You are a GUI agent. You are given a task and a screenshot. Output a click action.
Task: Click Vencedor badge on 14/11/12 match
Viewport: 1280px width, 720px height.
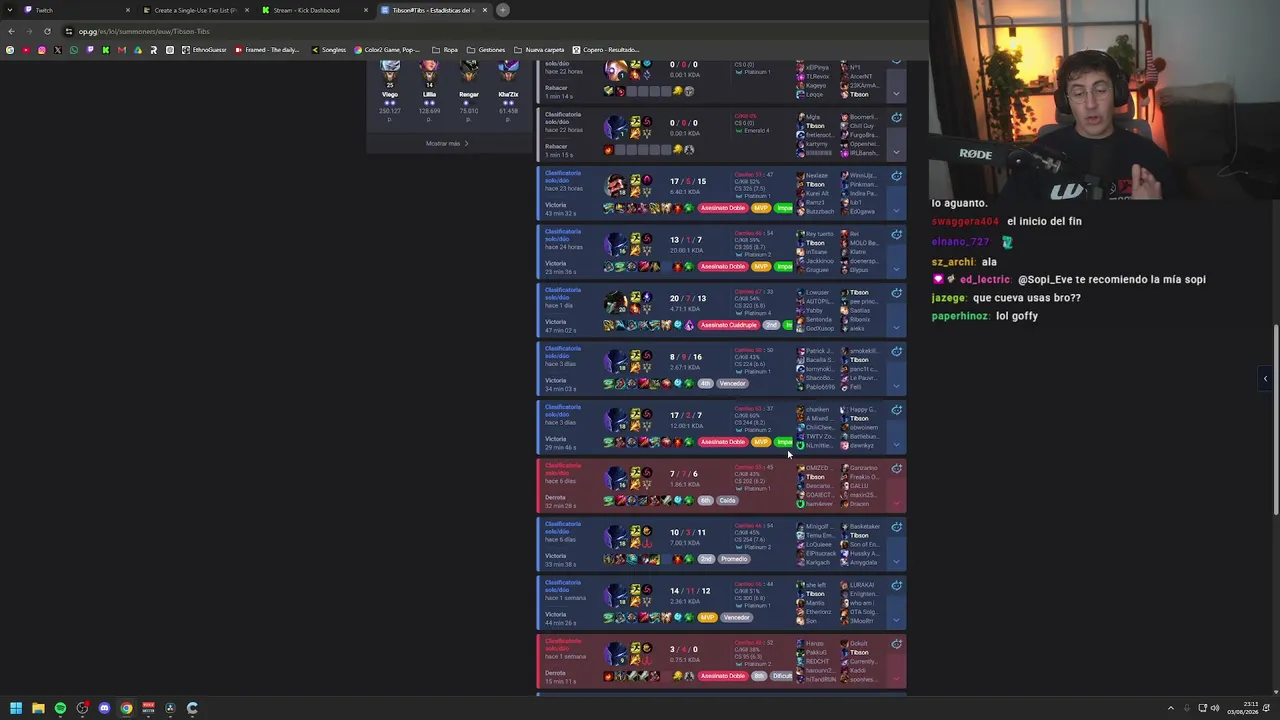(x=737, y=617)
